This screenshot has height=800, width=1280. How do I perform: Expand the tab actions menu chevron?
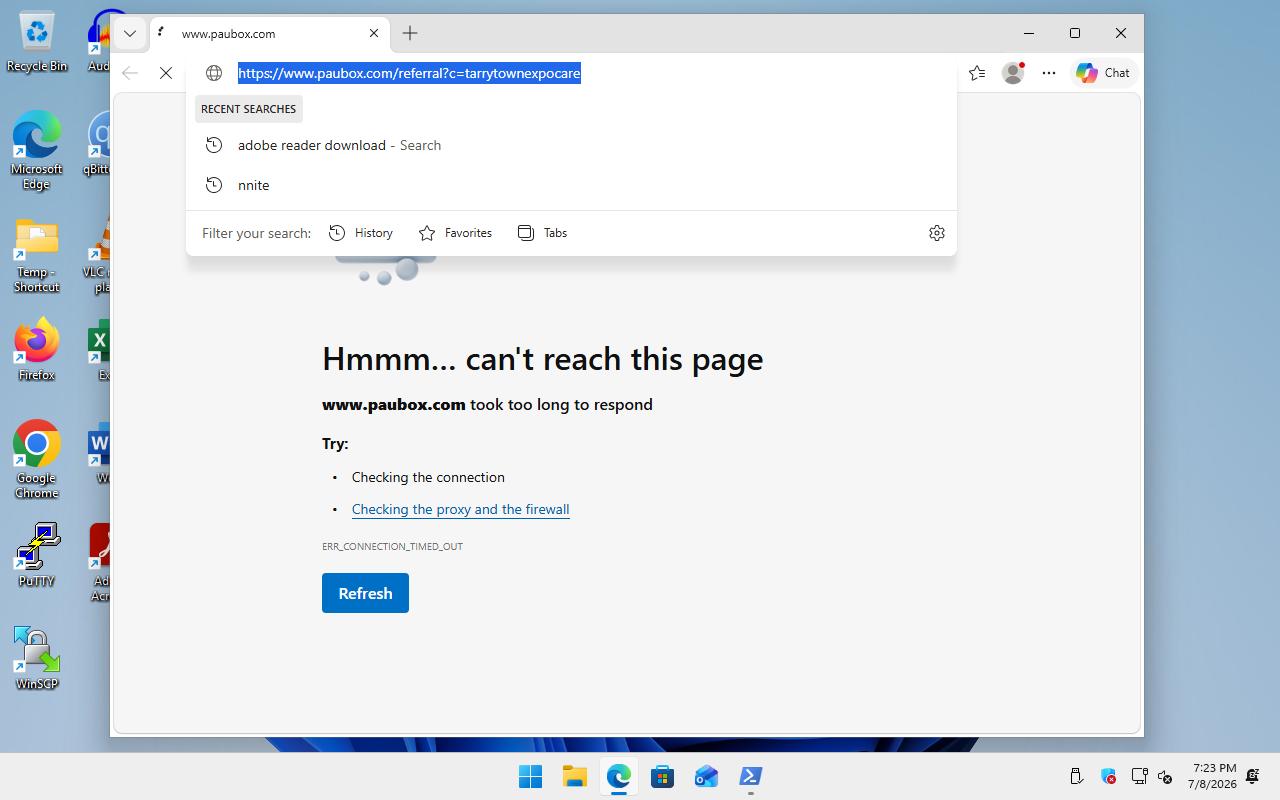tap(130, 33)
